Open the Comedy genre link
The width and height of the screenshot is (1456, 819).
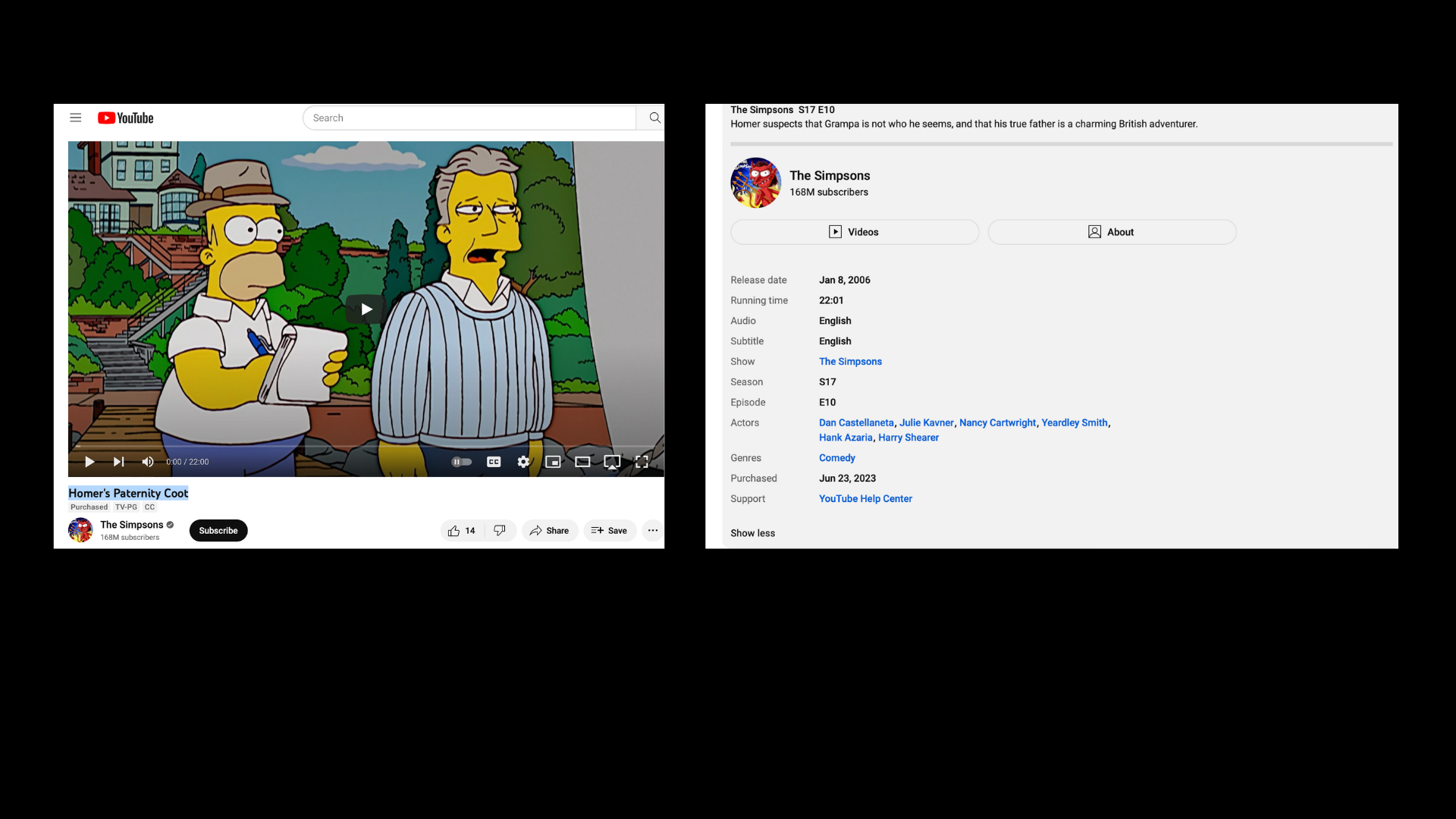tap(837, 458)
